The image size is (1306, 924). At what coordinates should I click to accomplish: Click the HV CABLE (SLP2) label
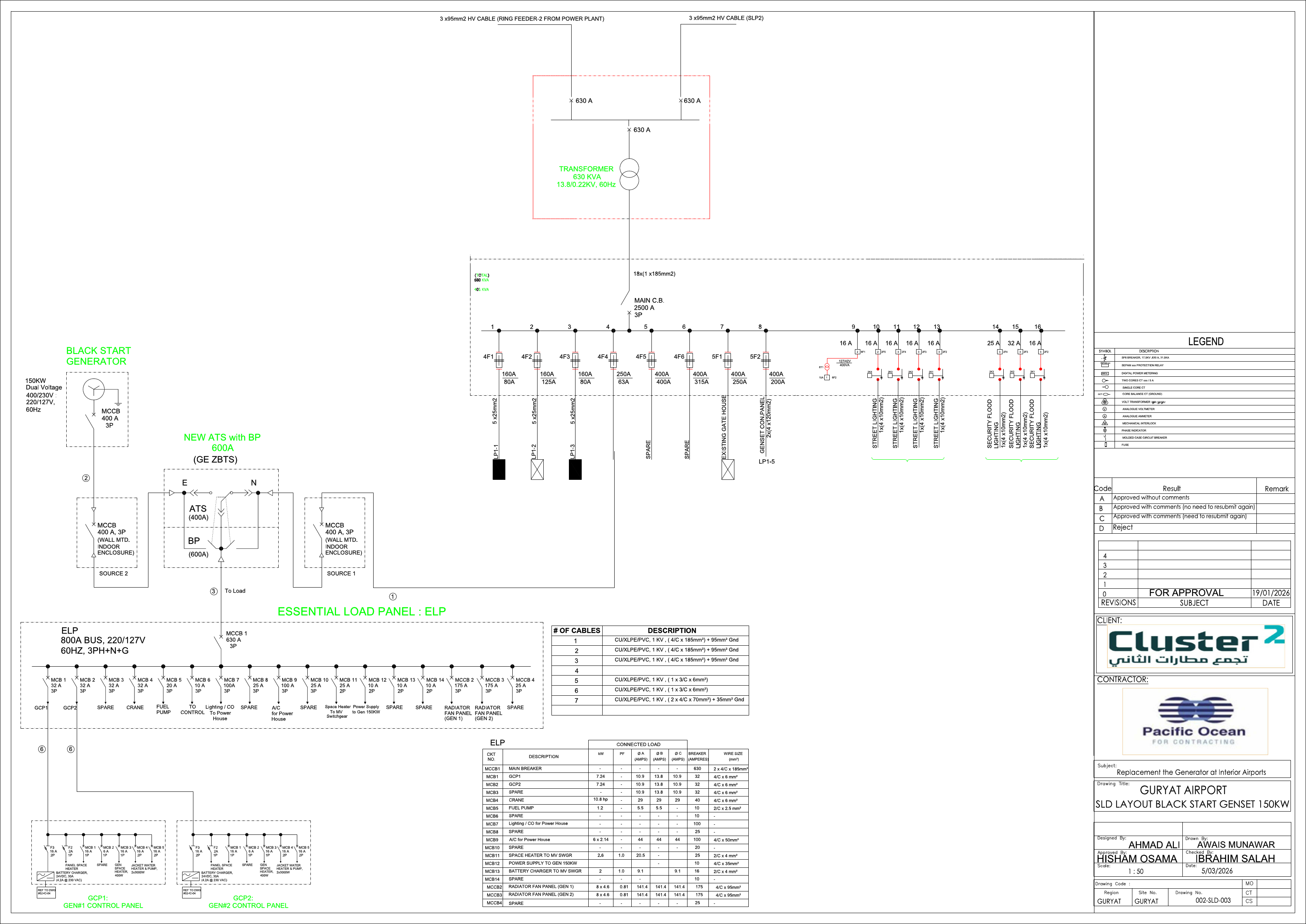726,18
